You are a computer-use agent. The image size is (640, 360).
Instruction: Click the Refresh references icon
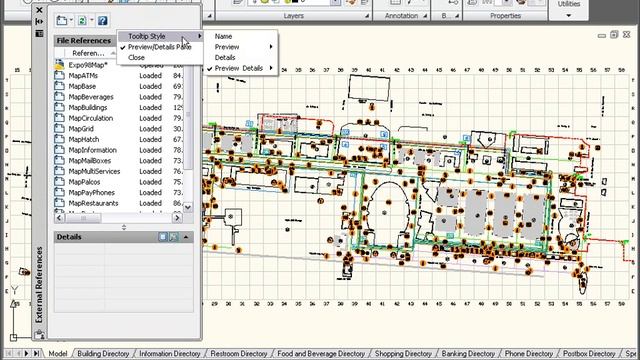click(x=82, y=20)
